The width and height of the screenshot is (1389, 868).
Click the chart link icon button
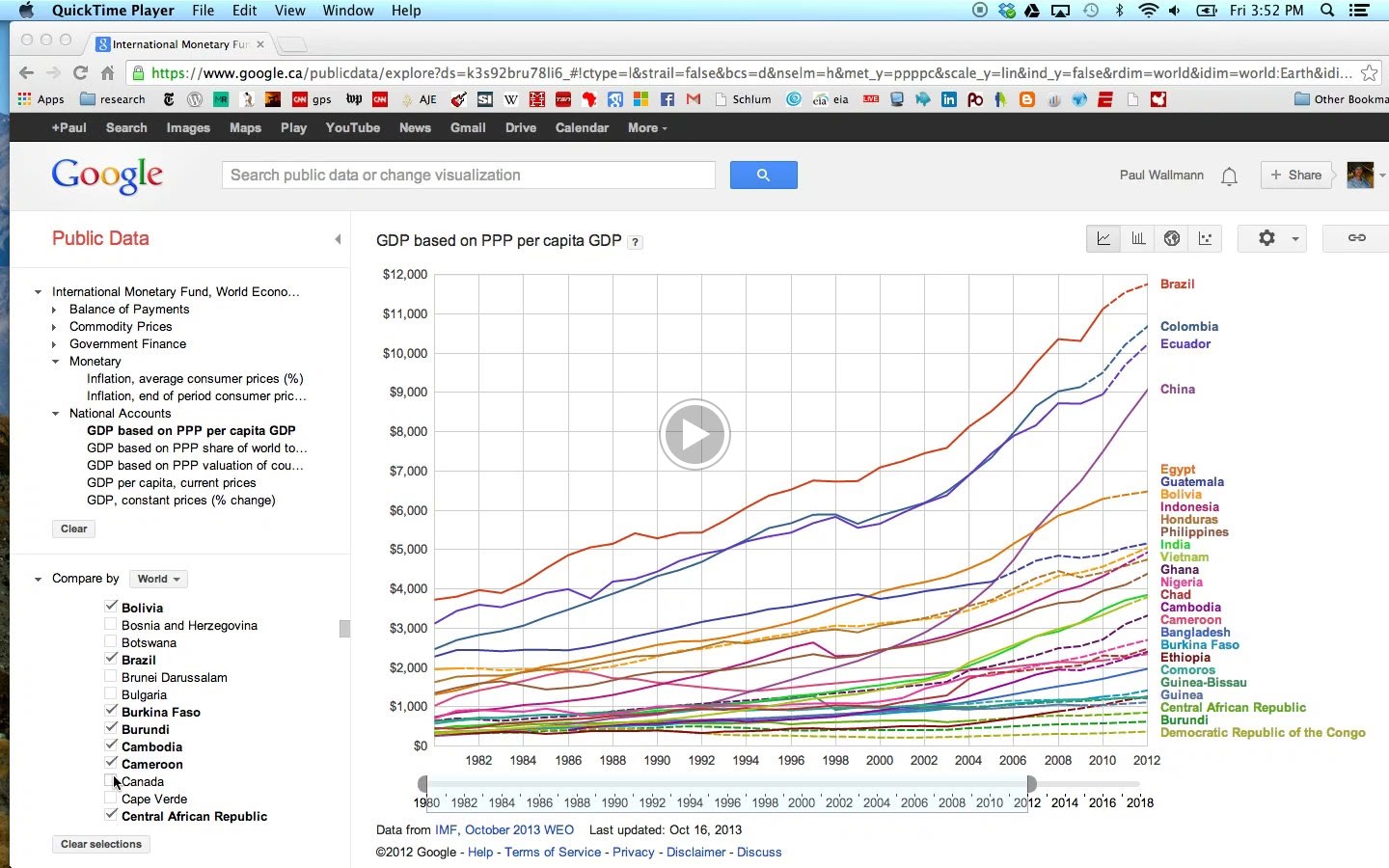click(1356, 238)
